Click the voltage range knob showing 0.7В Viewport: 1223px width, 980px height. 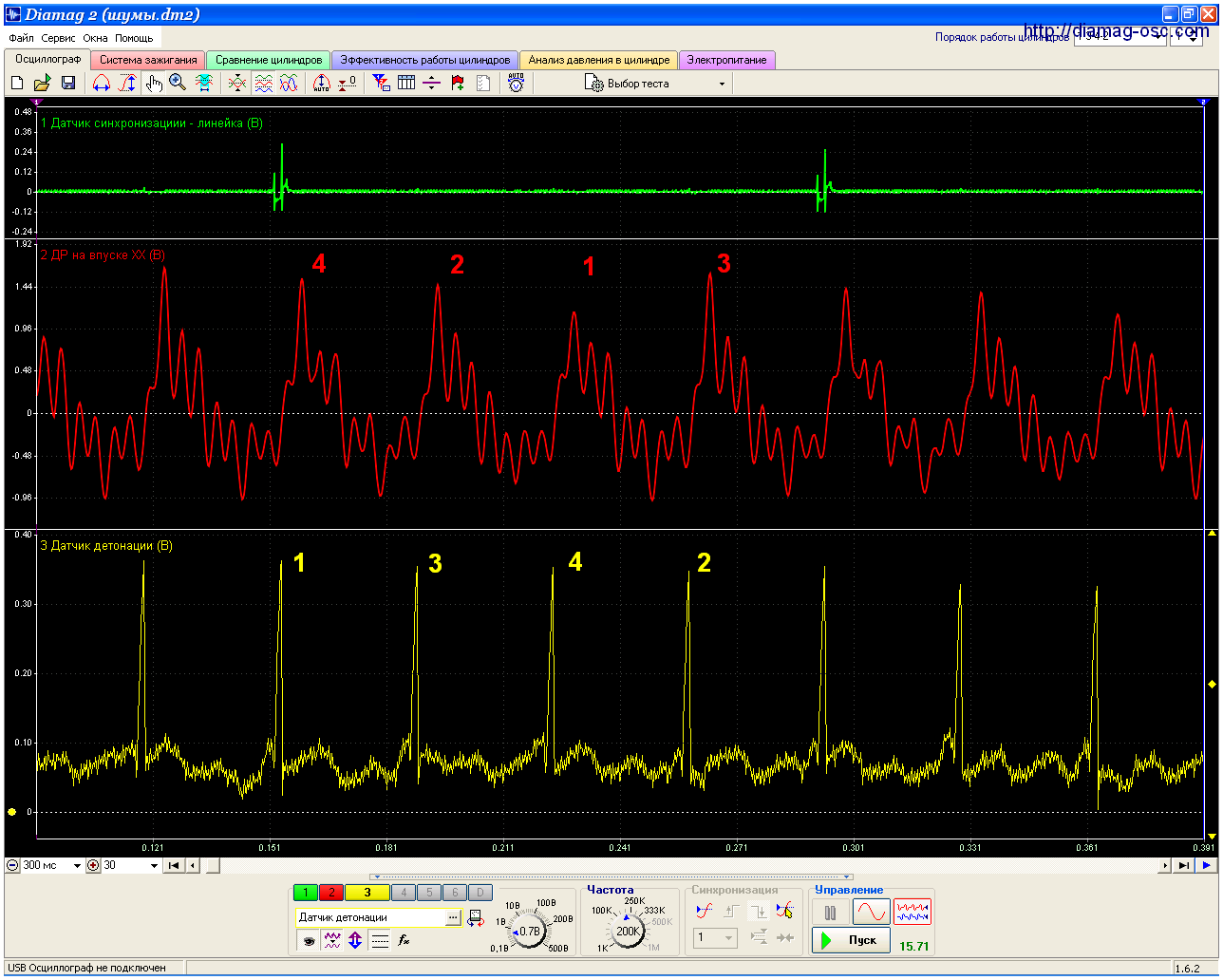(529, 933)
